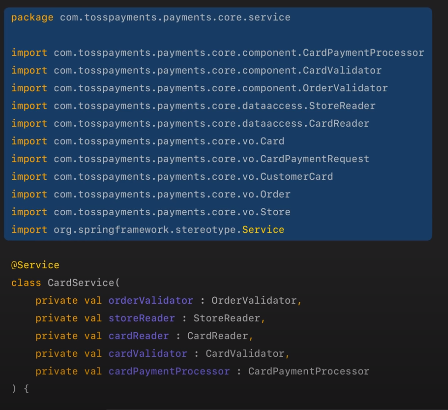Click the CardReader type in constructor
The height and width of the screenshot is (410, 448).
pyautogui.click(x=217, y=336)
